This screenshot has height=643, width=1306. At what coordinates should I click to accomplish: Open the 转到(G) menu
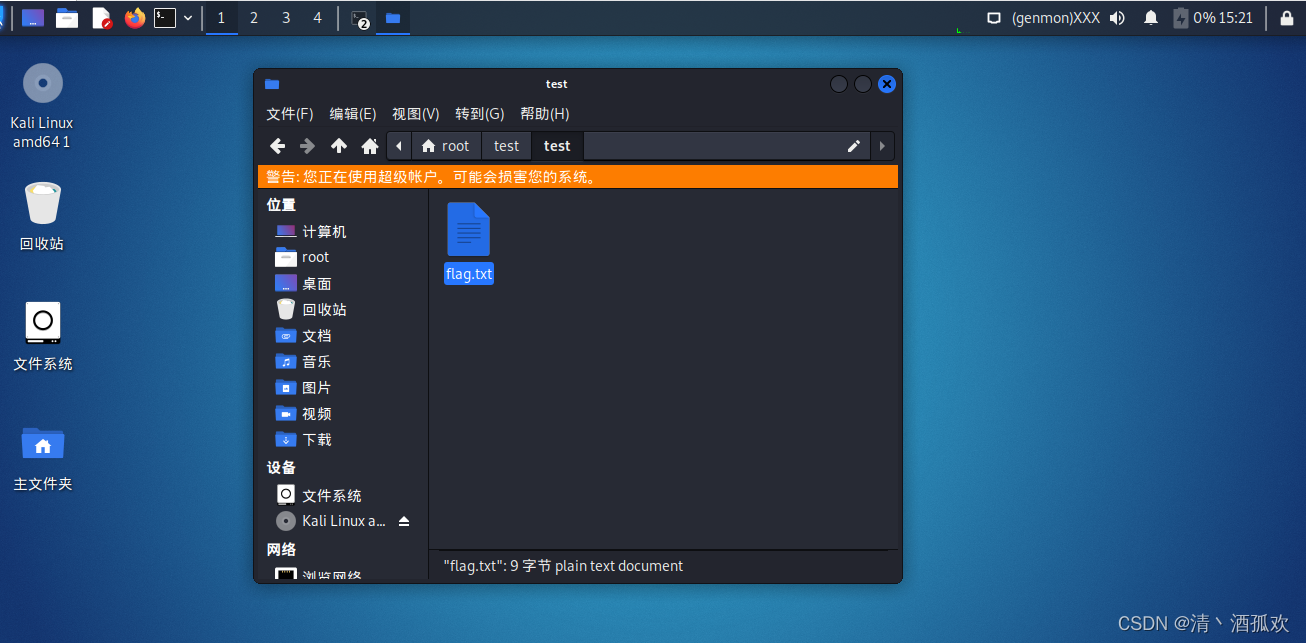click(x=480, y=114)
